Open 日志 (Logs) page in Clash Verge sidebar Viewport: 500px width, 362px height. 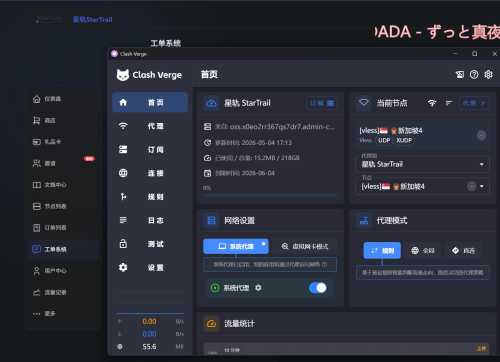coord(150,220)
